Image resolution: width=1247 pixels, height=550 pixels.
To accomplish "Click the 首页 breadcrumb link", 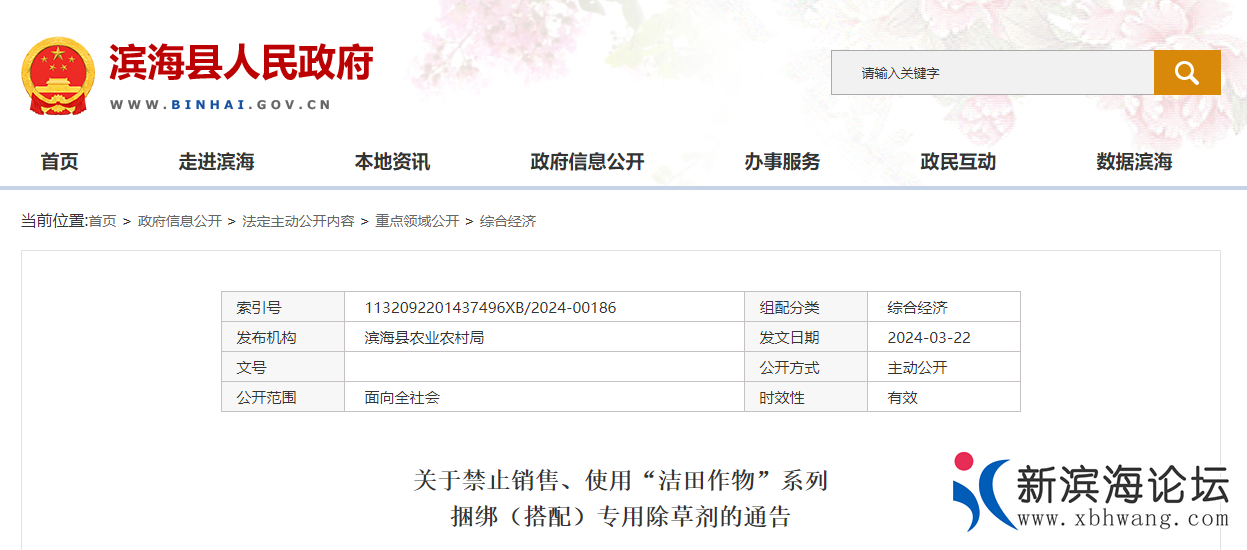I will [x=102, y=221].
